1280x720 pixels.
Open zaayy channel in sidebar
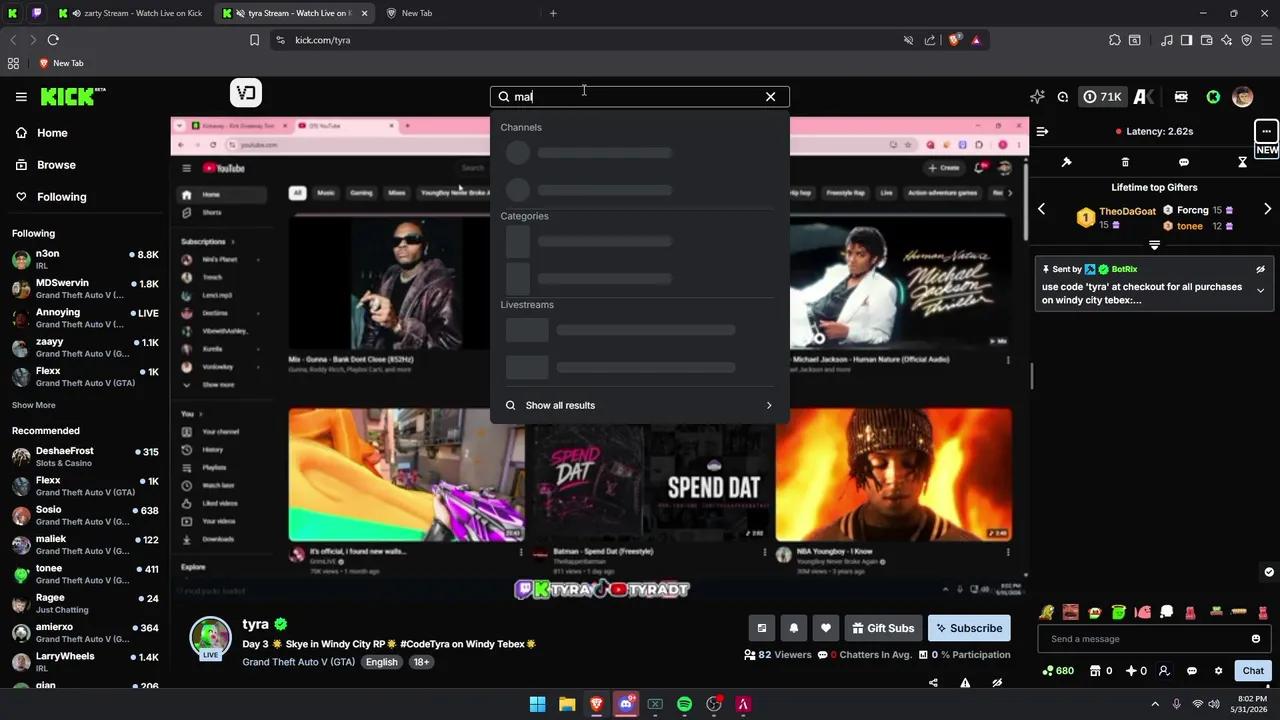pos(85,347)
